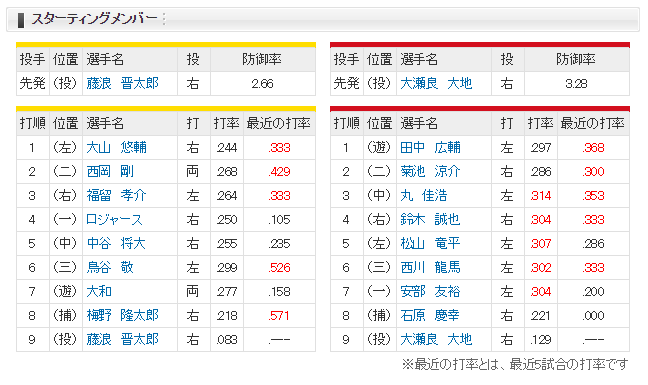This screenshot has height=385, width=648.
Task: Open player link 大山 悠輔
Action: [116, 147]
